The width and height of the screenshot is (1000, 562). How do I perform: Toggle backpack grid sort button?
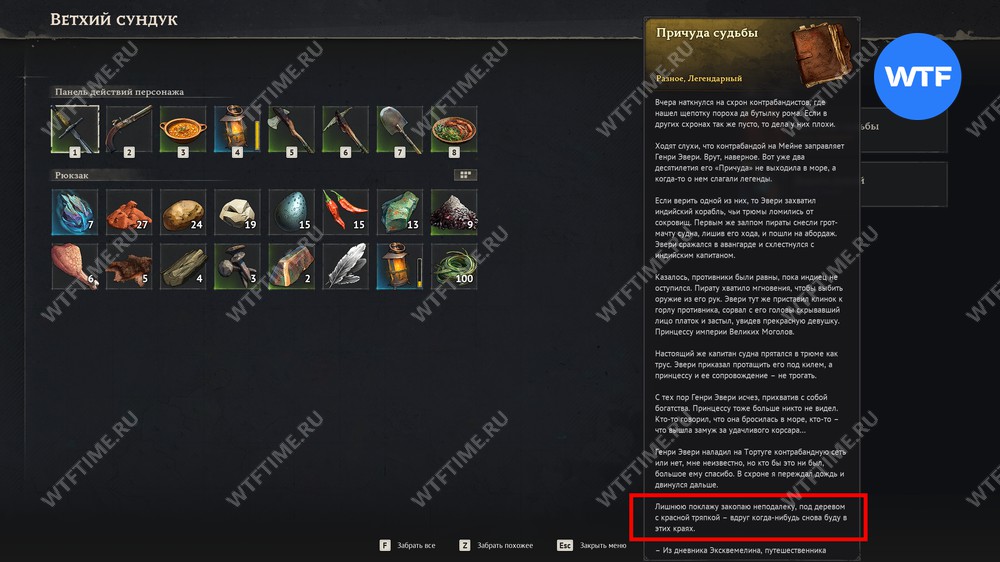point(466,175)
